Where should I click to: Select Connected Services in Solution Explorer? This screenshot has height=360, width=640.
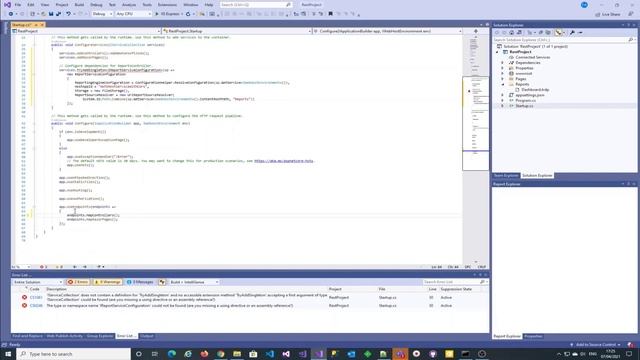(532, 58)
